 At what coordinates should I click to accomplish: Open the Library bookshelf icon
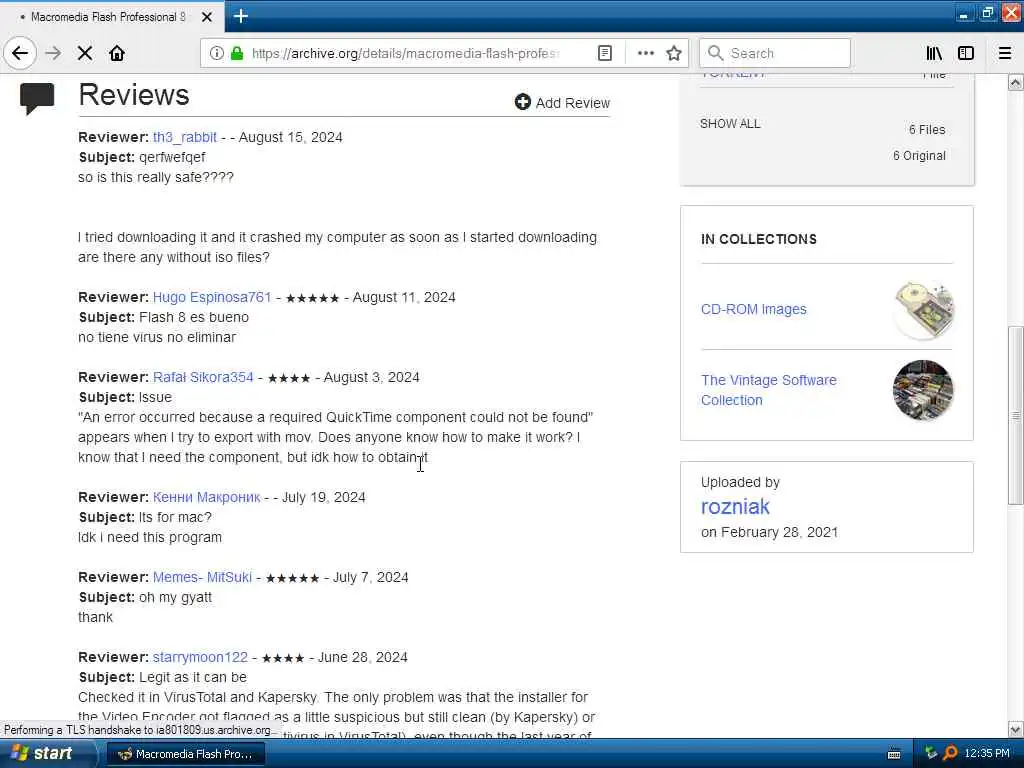(934, 53)
